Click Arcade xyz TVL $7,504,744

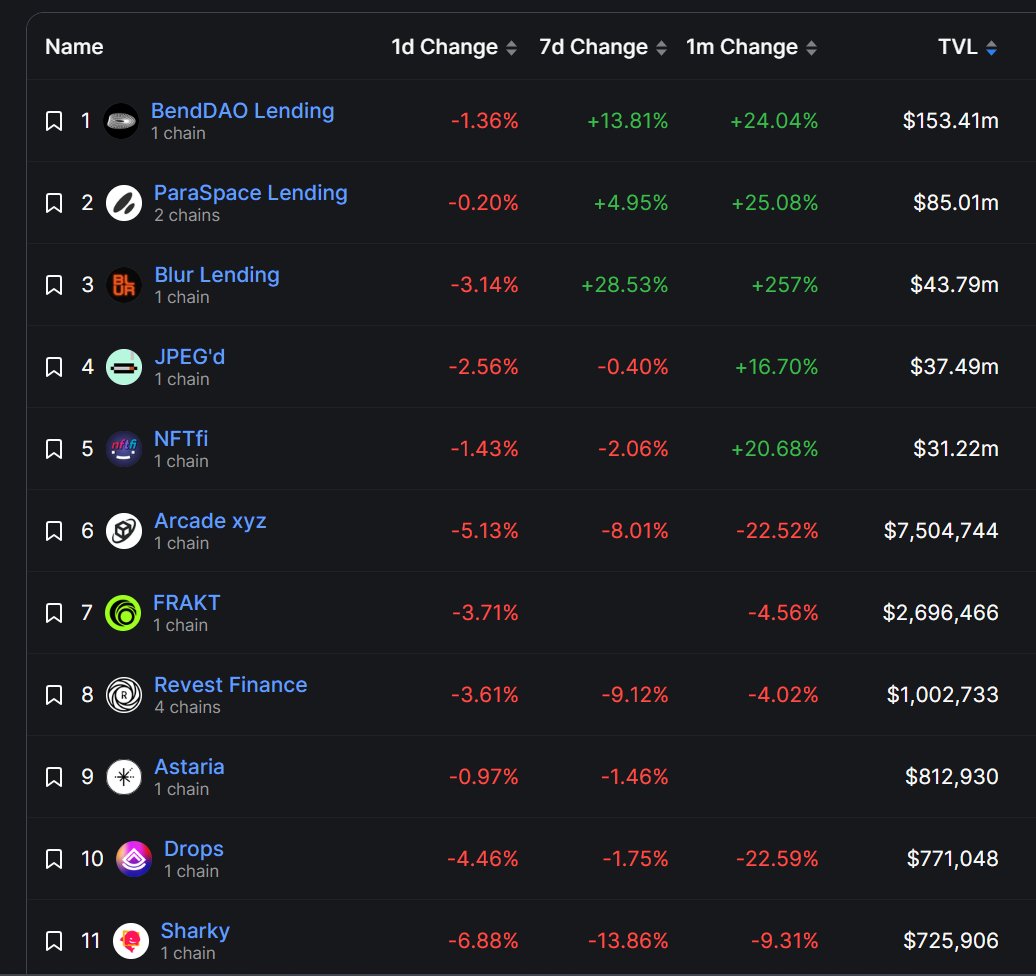click(942, 531)
